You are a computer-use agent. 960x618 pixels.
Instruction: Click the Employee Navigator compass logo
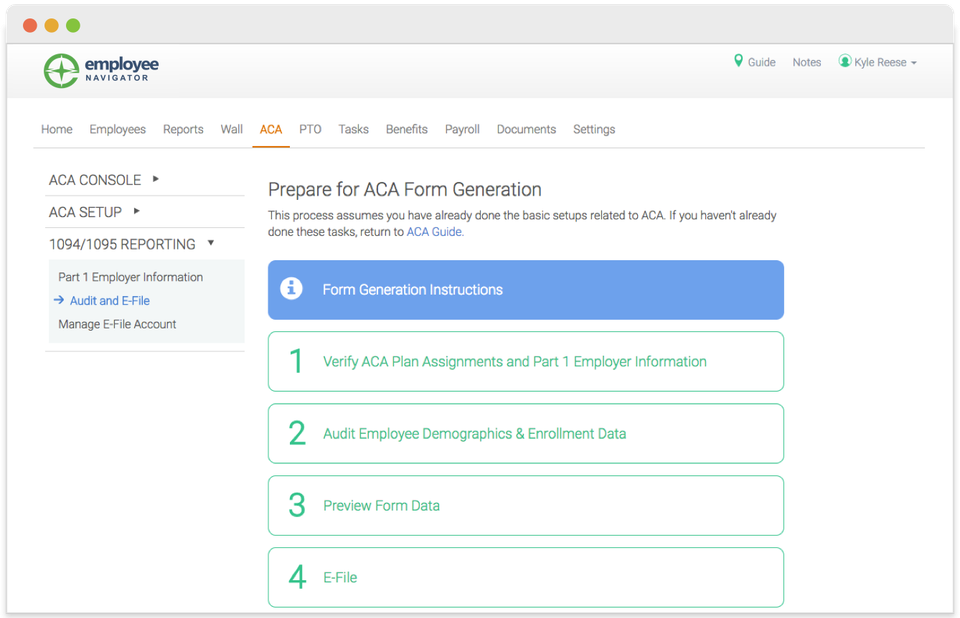click(x=60, y=71)
